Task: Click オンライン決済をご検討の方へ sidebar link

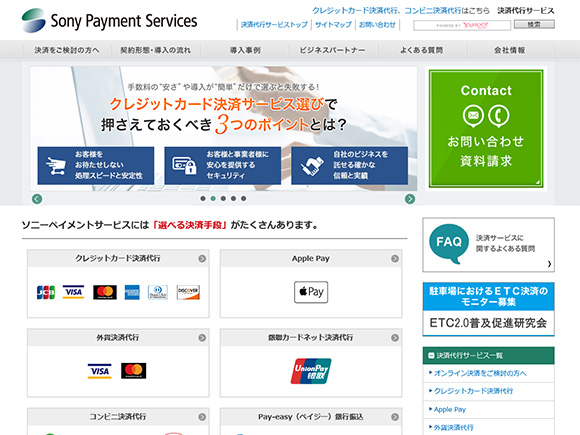Action: pyautogui.click(x=480, y=373)
